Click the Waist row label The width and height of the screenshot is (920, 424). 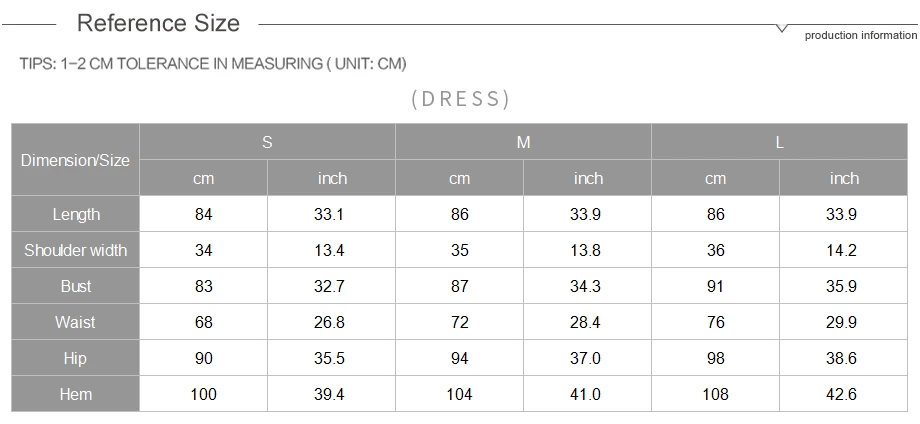coord(75,322)
